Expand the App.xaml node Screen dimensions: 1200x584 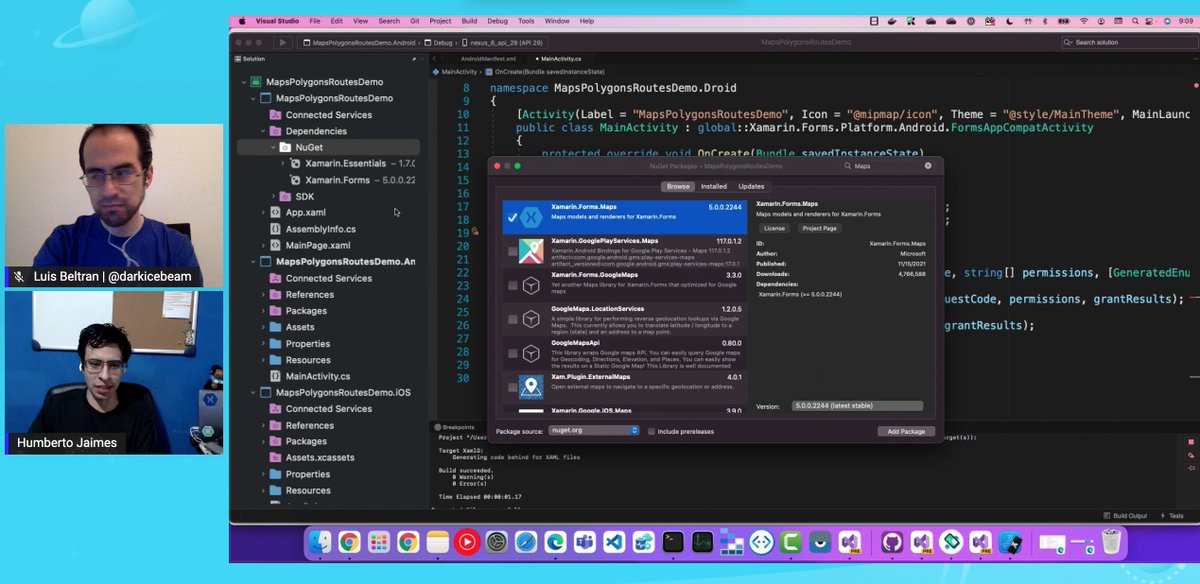click(264, 213)
